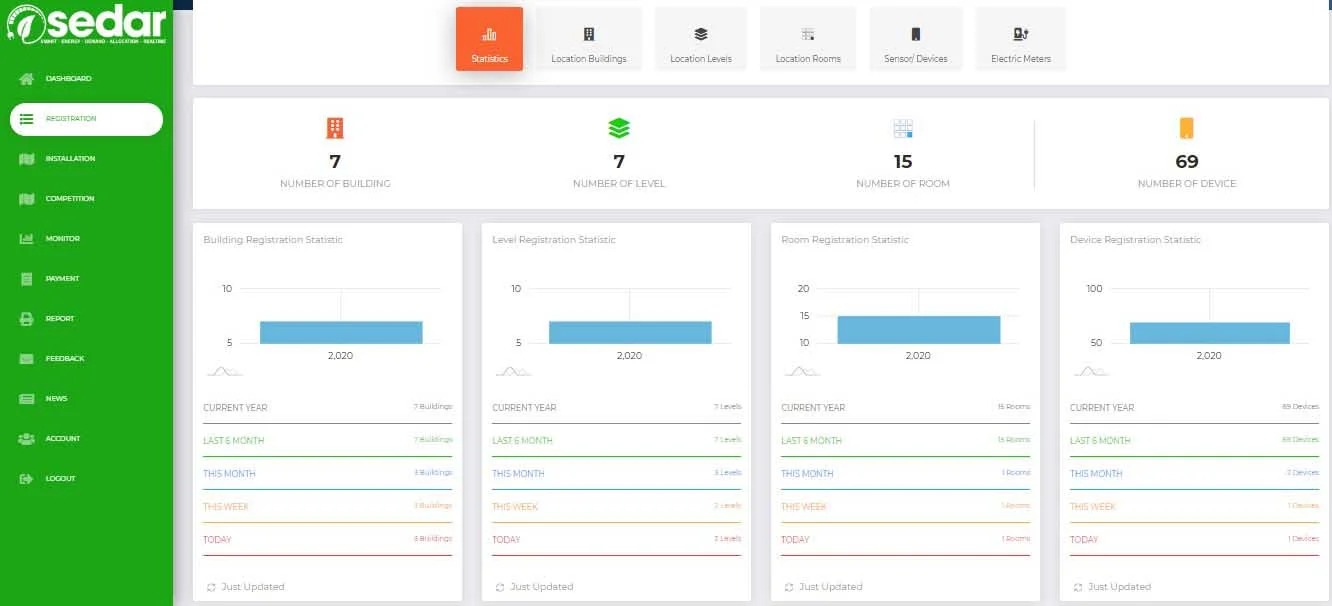Screen dimensions: 1332x606
Task: Open the Electric Meters tab
Action: pyautogui.click(x=1020, y=40)
